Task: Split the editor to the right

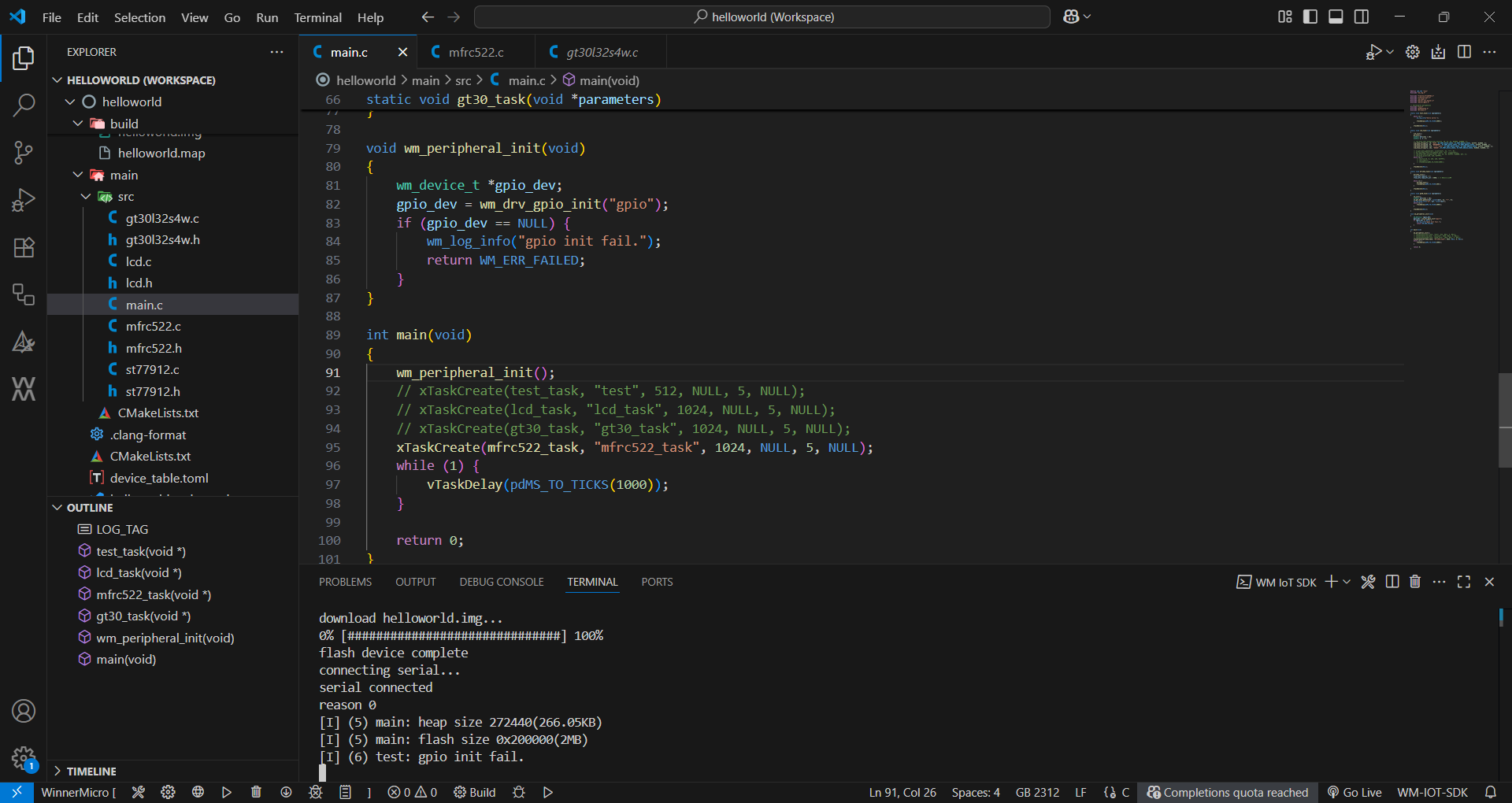Action: pos(1464,52)
